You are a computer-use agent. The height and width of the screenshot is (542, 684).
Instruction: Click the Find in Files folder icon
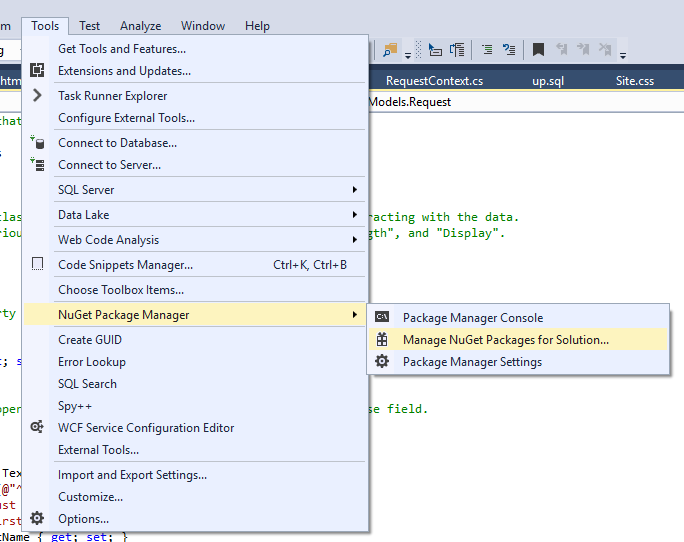click(390, 50)
